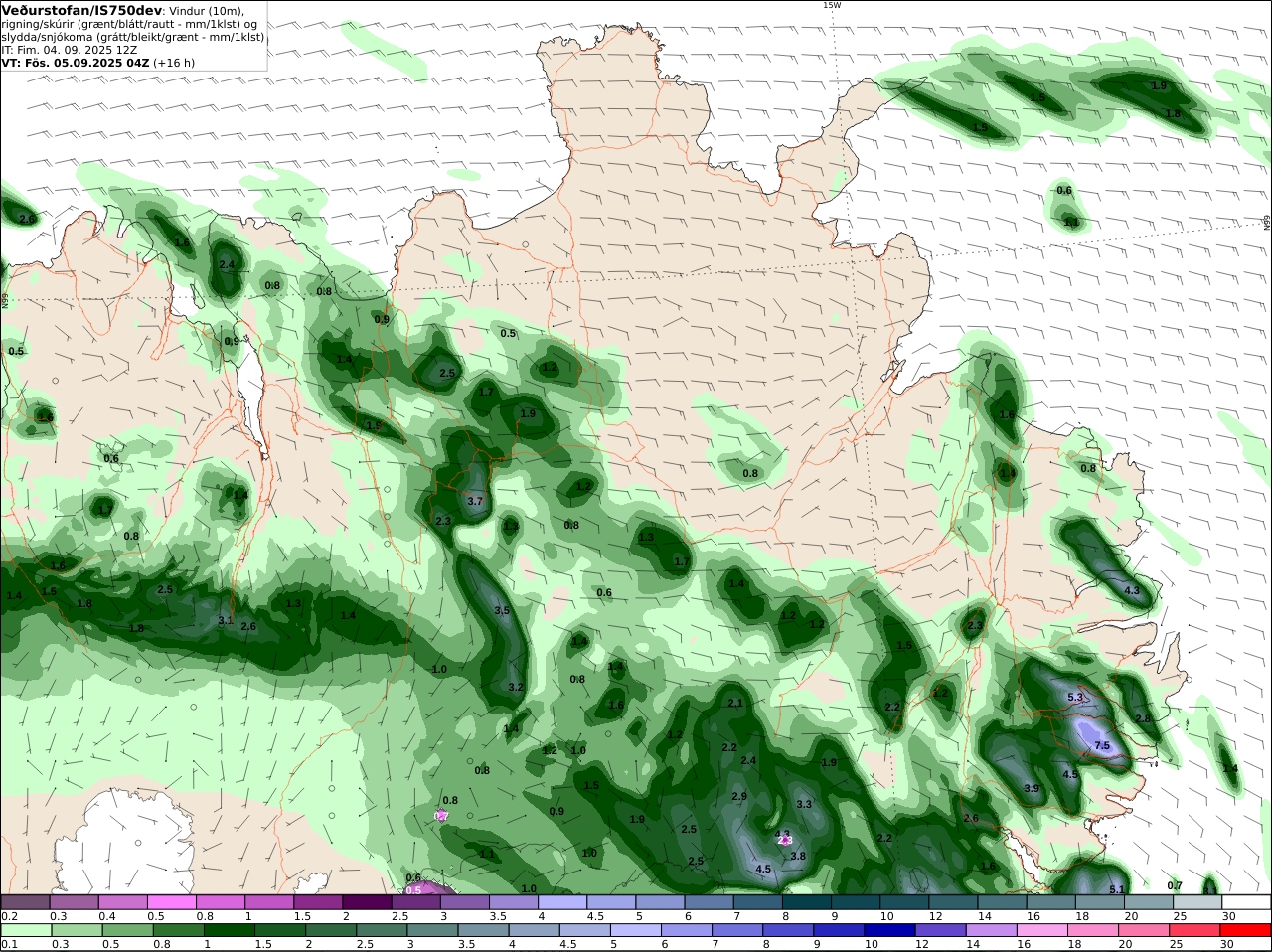Screen dimensions: 1272x952
Task: Click the "5.3" precipitation value on the map
Action: [x=1075, y=698]
